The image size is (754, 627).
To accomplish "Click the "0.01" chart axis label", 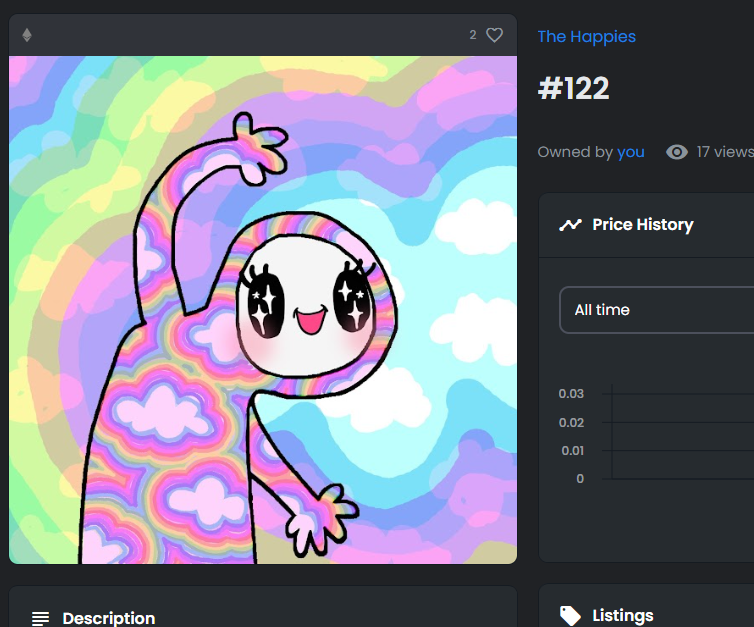I will 573,451.
